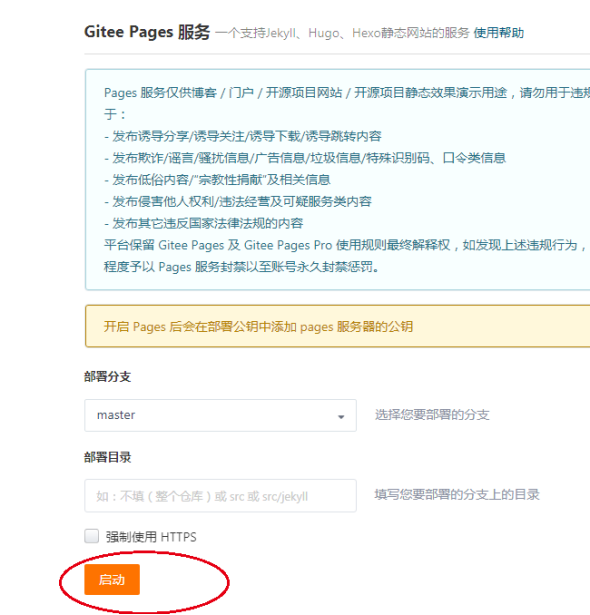Enable the 强制使用 HTTPS checkbox
Viewport: 590px width, 615px height.
coord(91,536)
